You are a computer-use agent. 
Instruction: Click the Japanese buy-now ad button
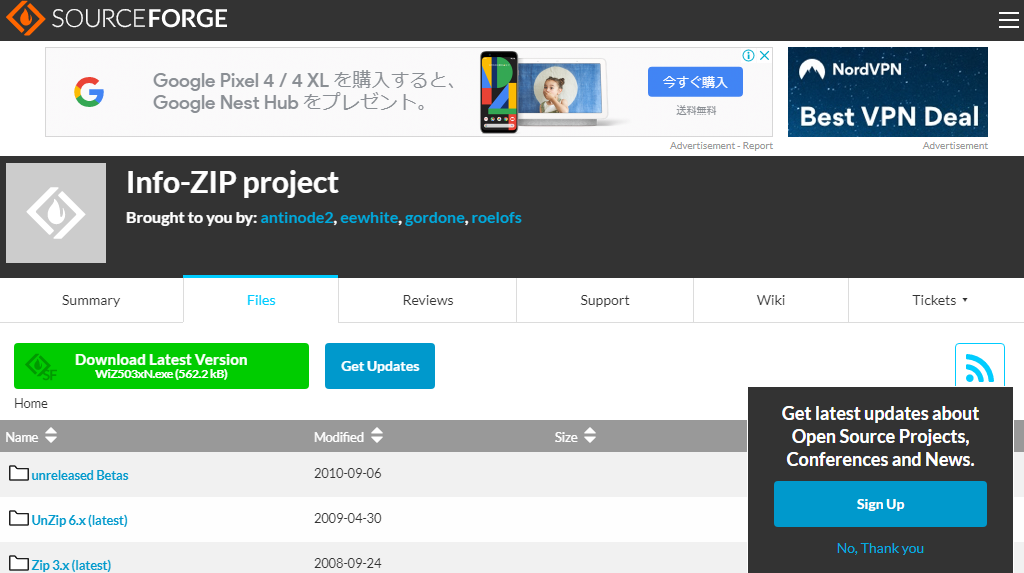pos(695,82)
